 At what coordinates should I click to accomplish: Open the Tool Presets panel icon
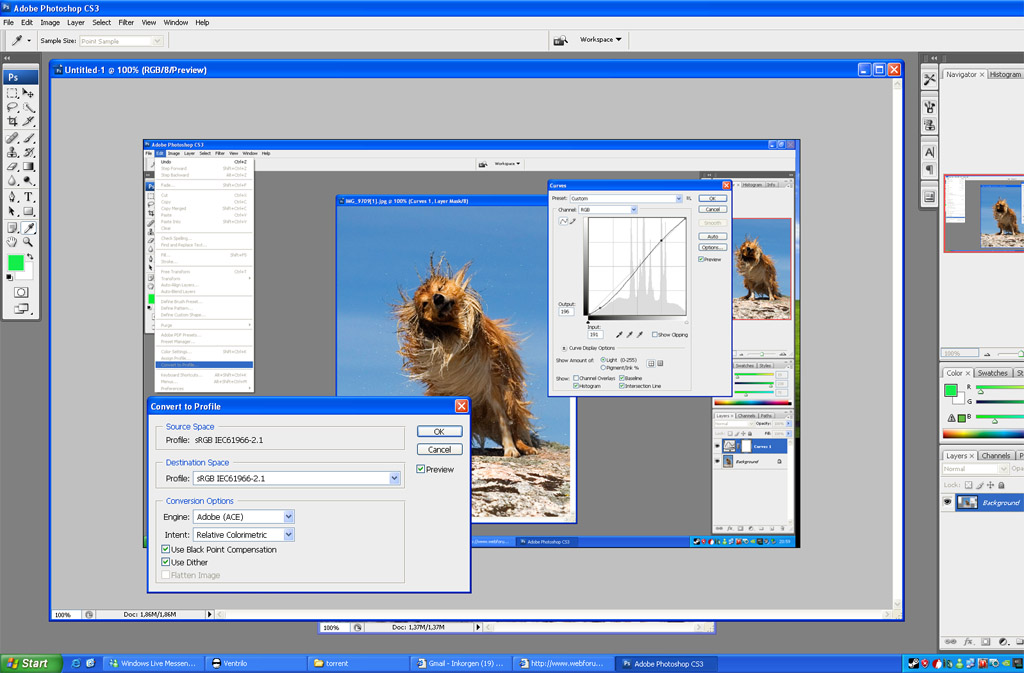coord(929,79)
